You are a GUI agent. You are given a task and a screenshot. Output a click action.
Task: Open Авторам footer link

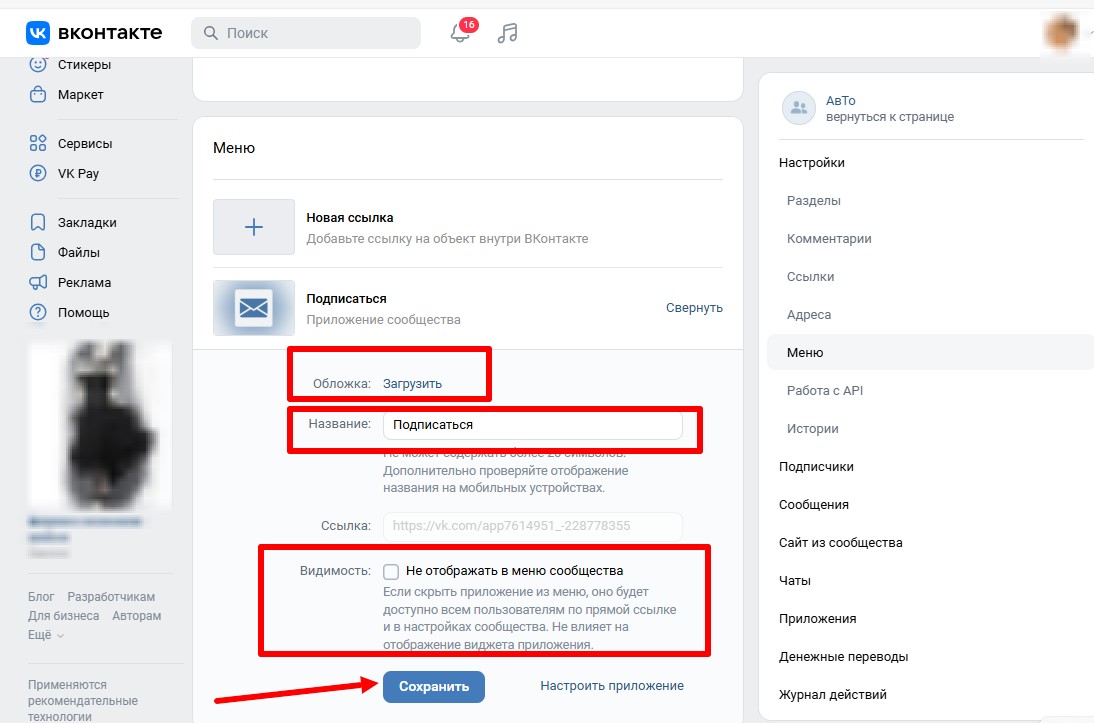click(137, 616)
